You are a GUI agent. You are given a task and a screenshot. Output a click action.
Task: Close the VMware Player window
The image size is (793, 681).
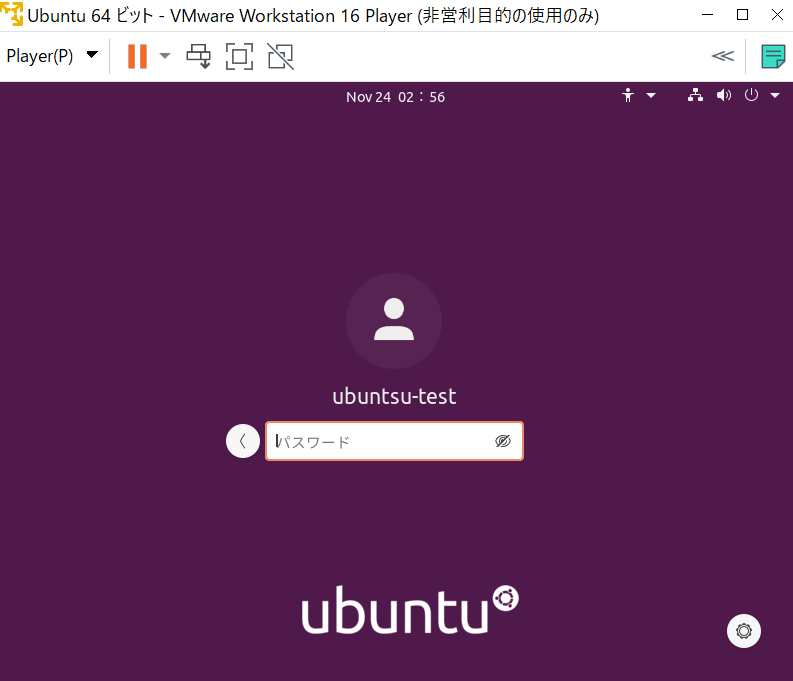tap(777, 15)
